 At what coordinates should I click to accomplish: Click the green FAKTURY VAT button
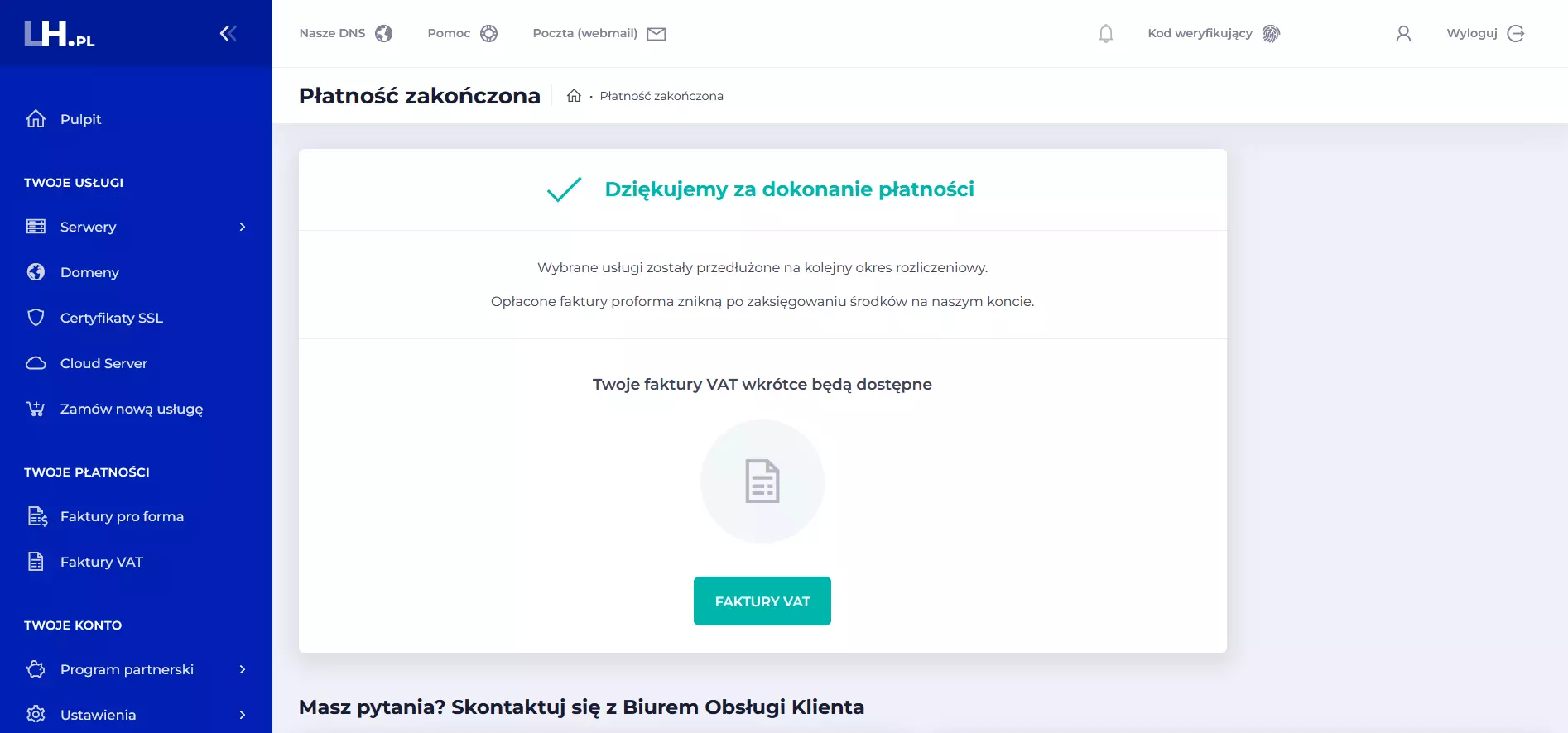(x=762, y=601)
